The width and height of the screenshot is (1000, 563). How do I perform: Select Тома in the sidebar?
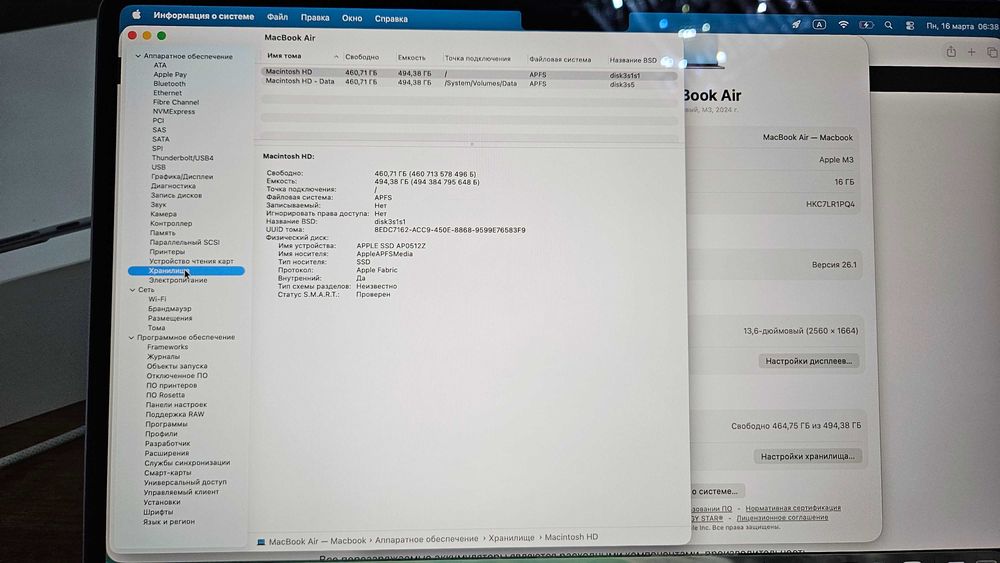point(156,328)
